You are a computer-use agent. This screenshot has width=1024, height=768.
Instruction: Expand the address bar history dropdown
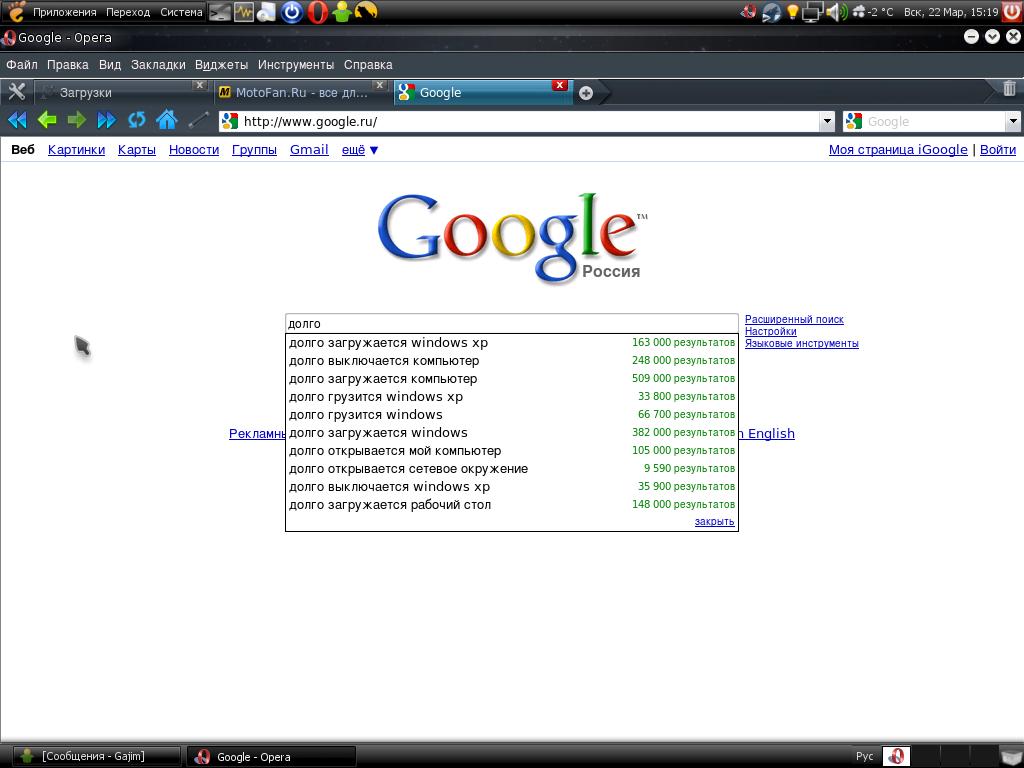pyautogui.click(x=827, y=121)
